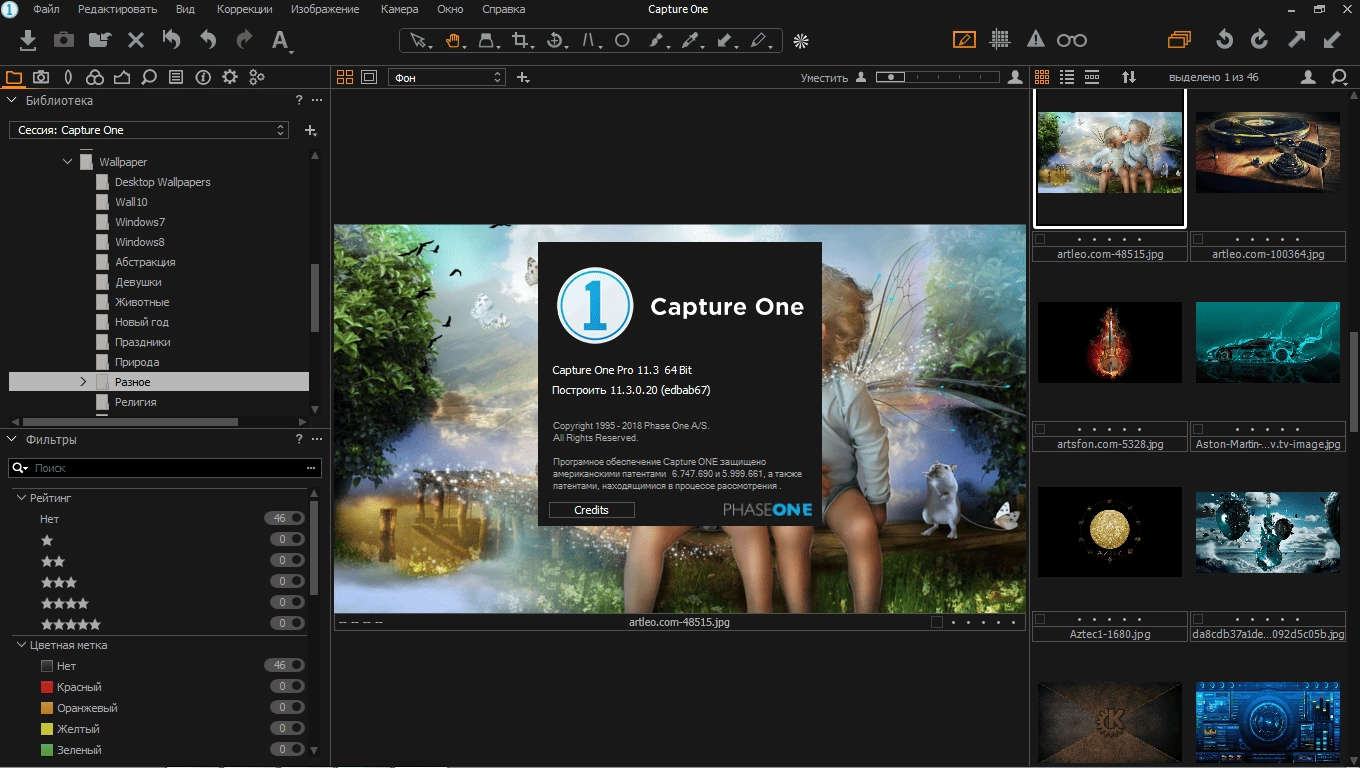Click the Rotate Left icon
This screenshot has height=768, width=1360.
coord(1224,40)
